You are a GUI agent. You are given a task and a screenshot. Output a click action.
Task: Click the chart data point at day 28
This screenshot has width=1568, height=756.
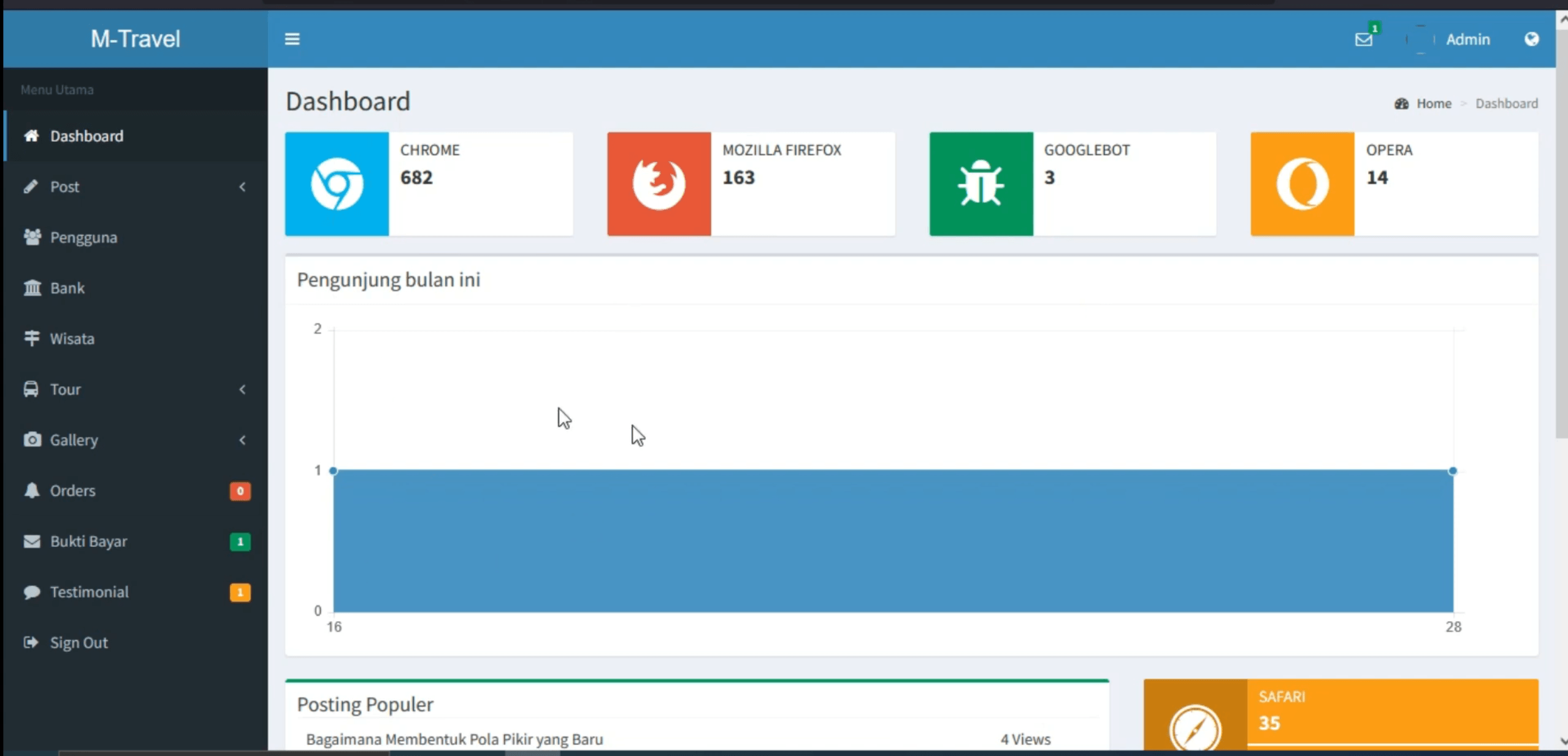point(1452,471)
